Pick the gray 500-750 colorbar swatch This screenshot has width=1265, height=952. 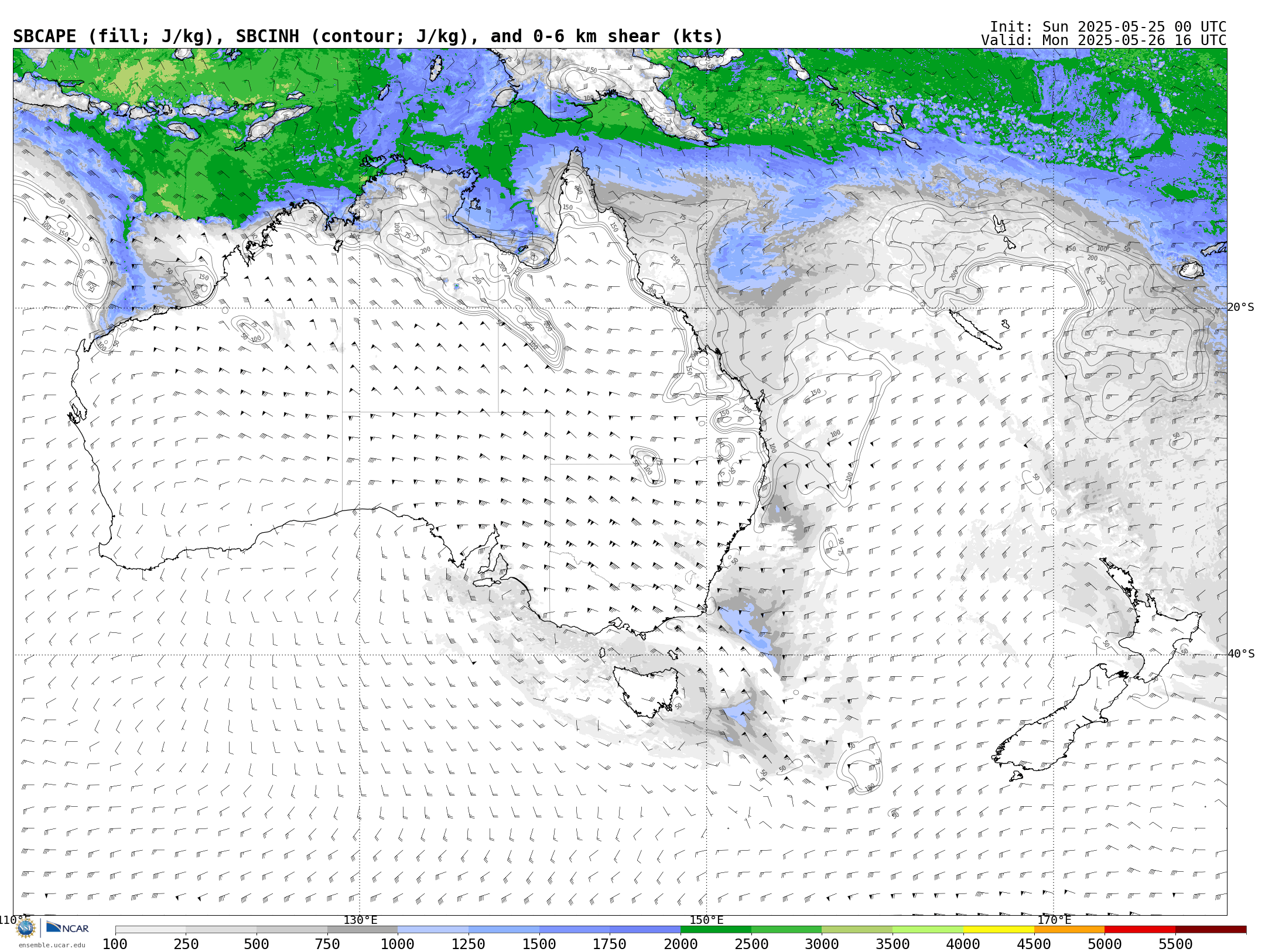click(292, 930)
